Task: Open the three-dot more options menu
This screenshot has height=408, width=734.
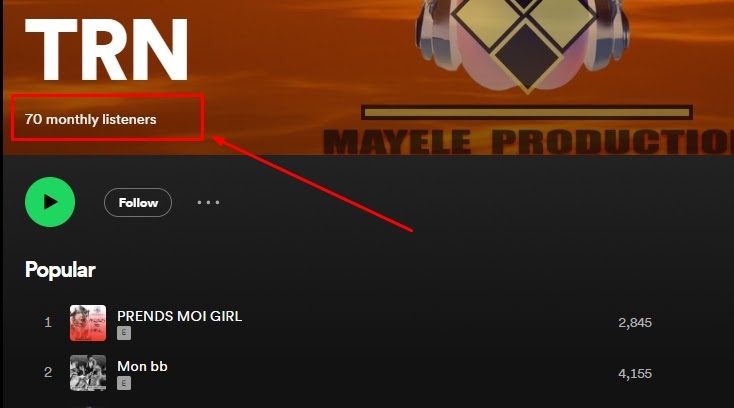Action: click(x=208, y=203)
